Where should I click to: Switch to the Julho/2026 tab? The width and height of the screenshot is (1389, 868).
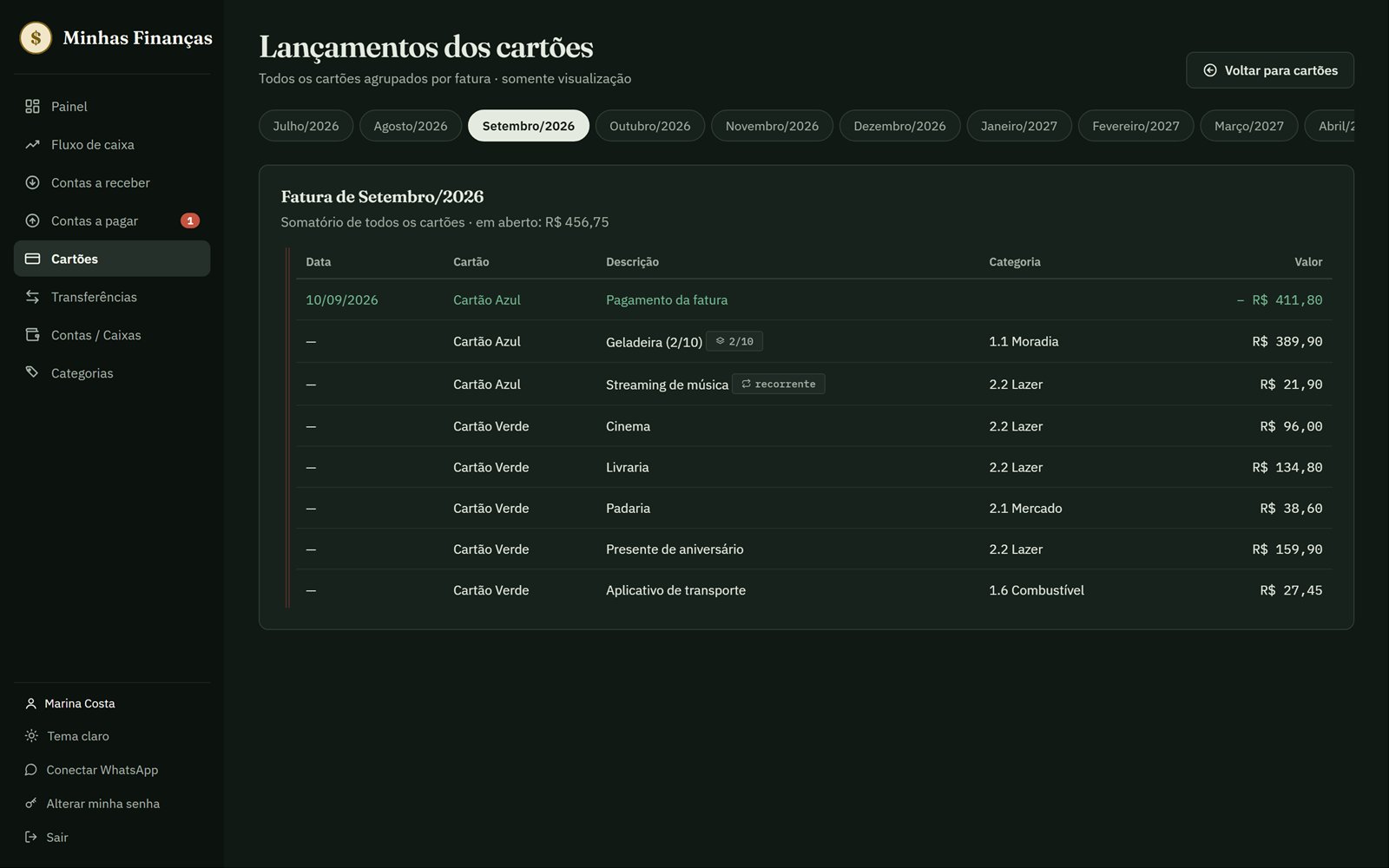306,126
